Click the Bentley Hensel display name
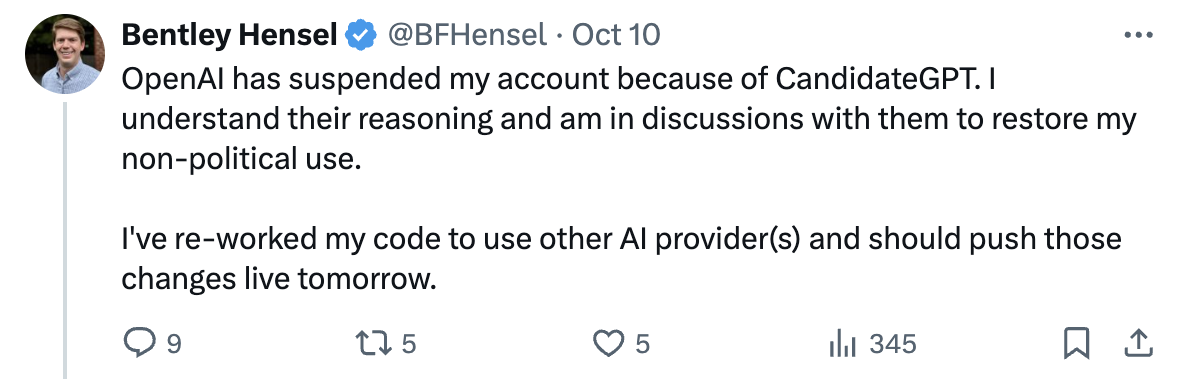The height and width of the screenshot is (379, 1182). coord(229,35)
